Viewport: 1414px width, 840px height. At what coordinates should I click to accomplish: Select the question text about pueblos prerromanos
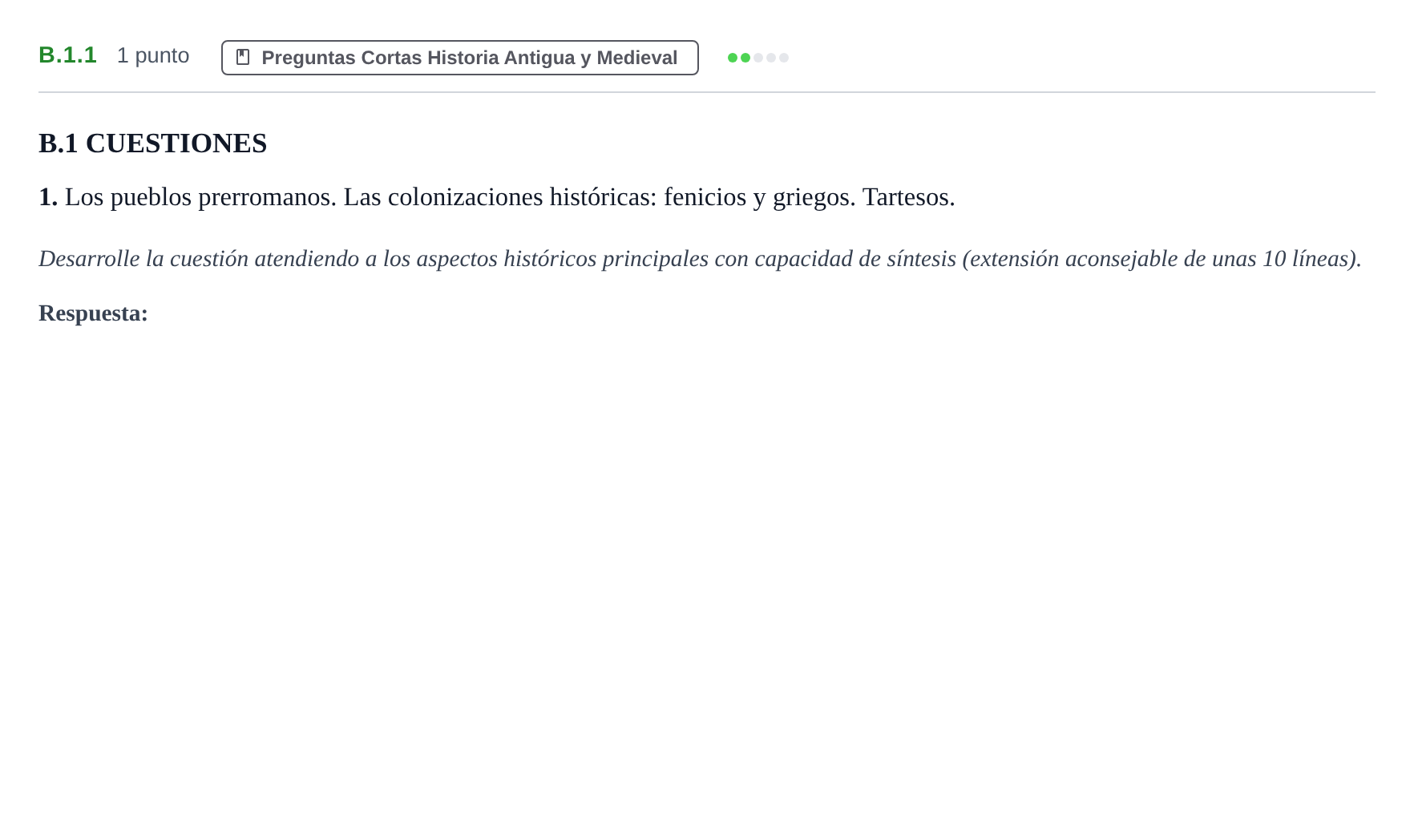tap(497, 197)
